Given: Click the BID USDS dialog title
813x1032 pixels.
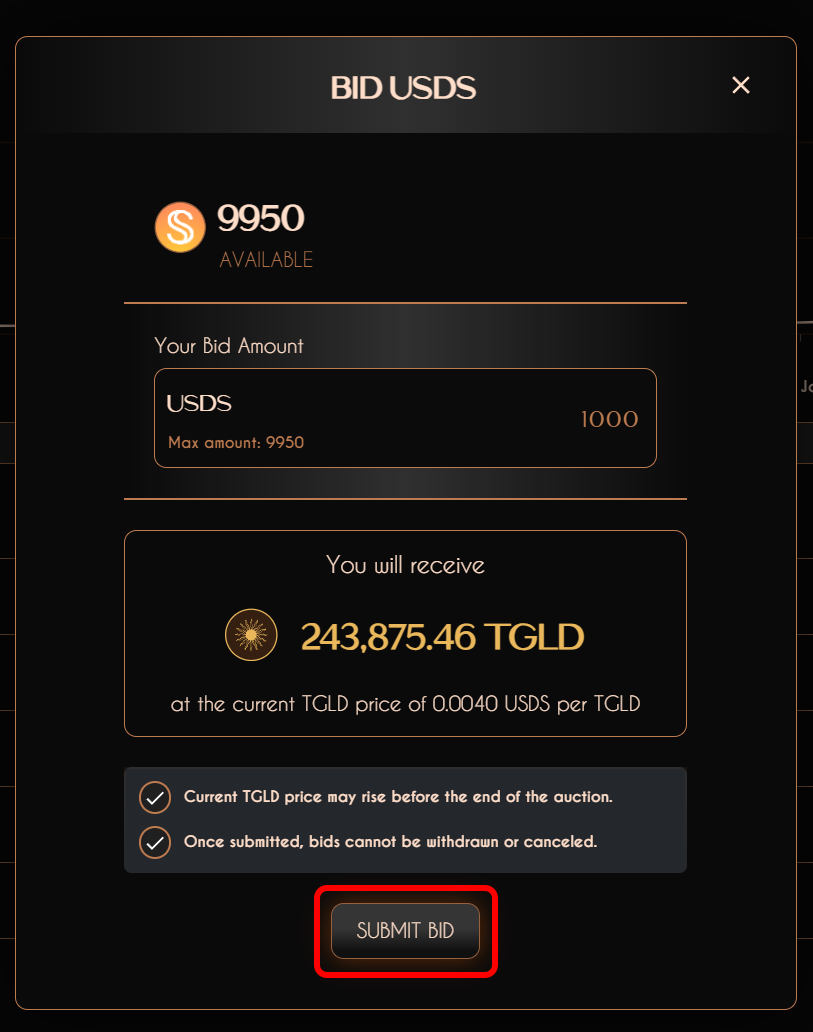Looking at the screenshot, I should (403, 89).
